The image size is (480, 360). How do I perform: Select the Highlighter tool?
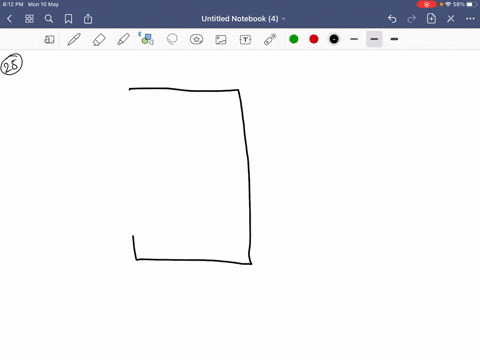pyautogui.click(x=123, y=39)
